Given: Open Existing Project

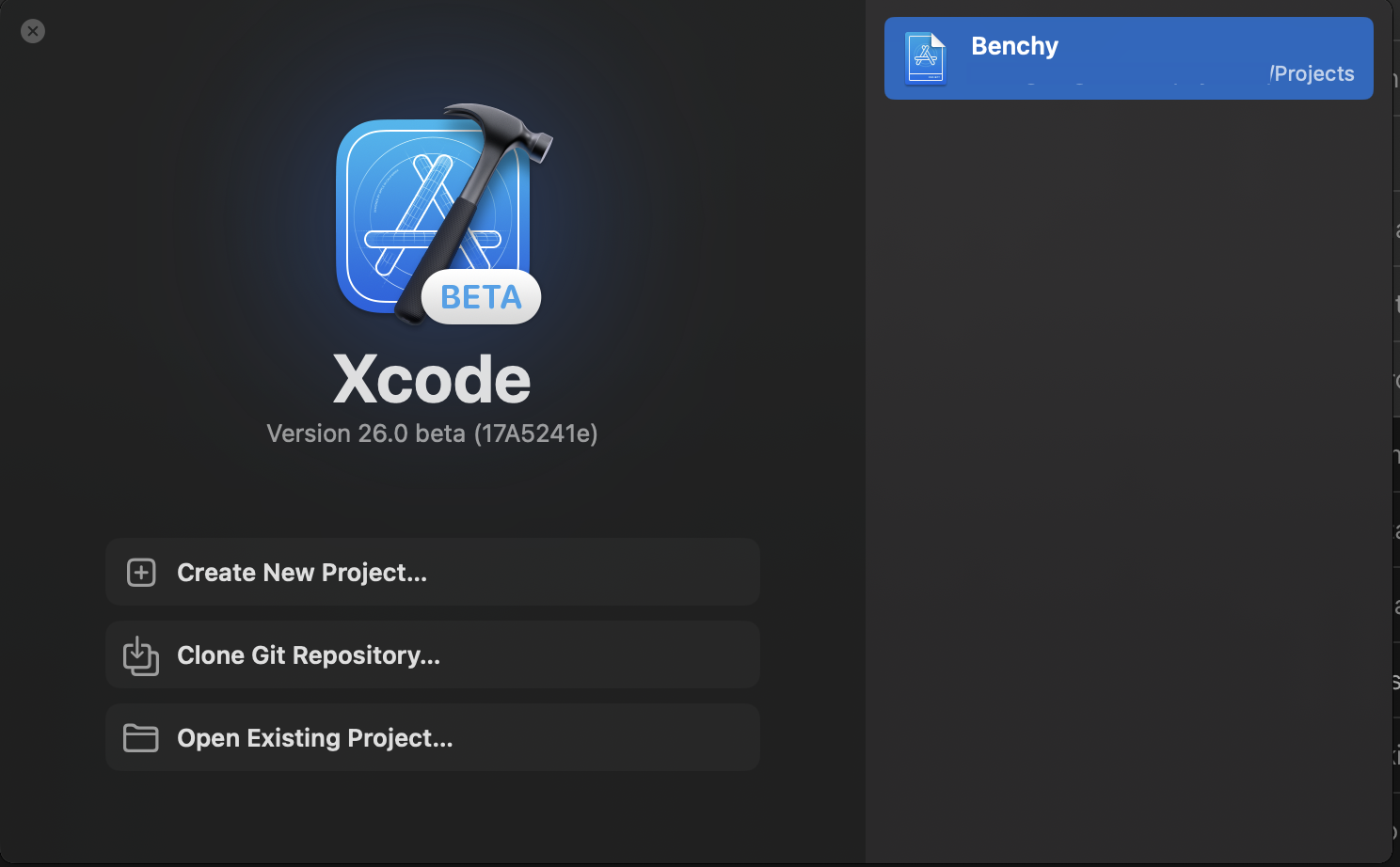Looking at the screenshot, I should [433, 738].
